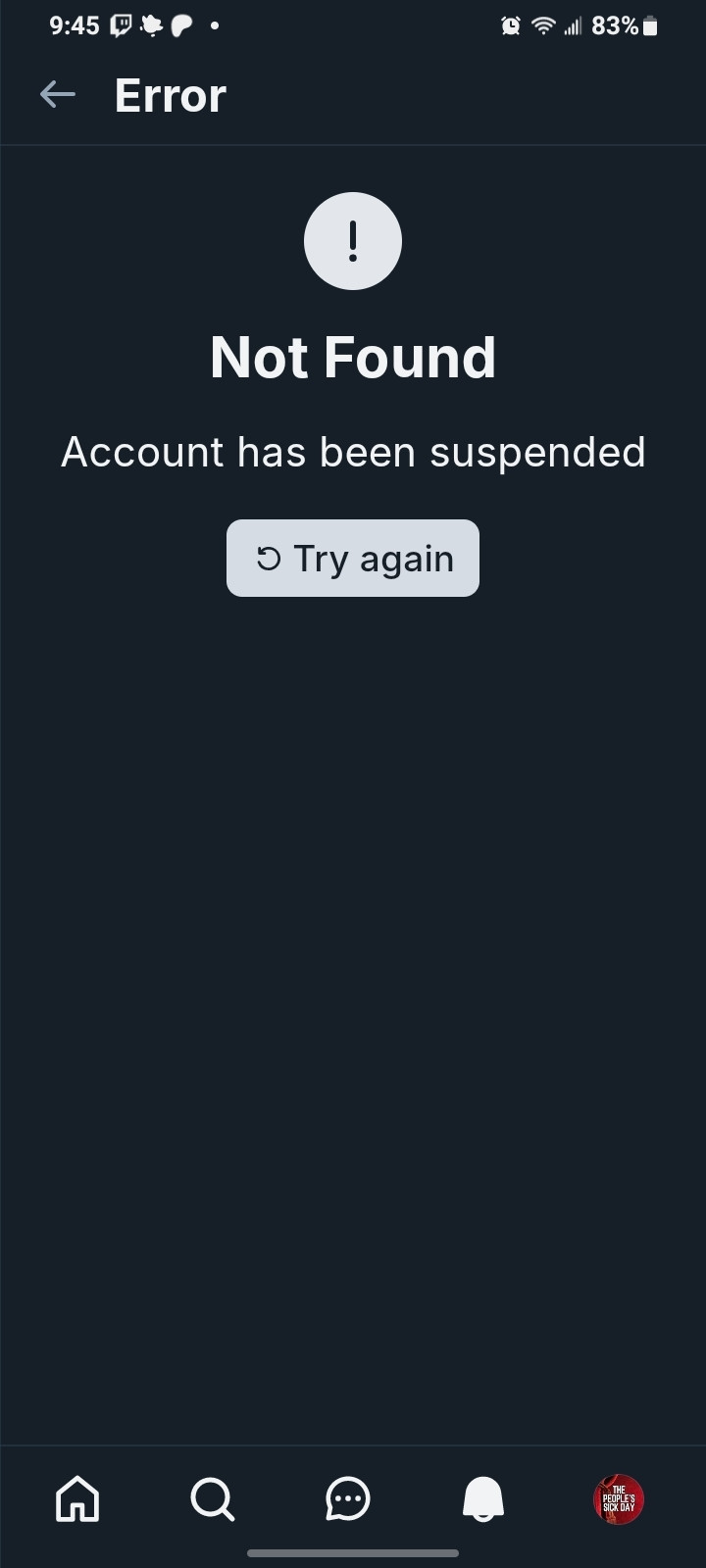The width and height of the screenshot is (706, 1568).
Task: Tap the gesture navigation handle bar
Action: (x=353, y=1552)
